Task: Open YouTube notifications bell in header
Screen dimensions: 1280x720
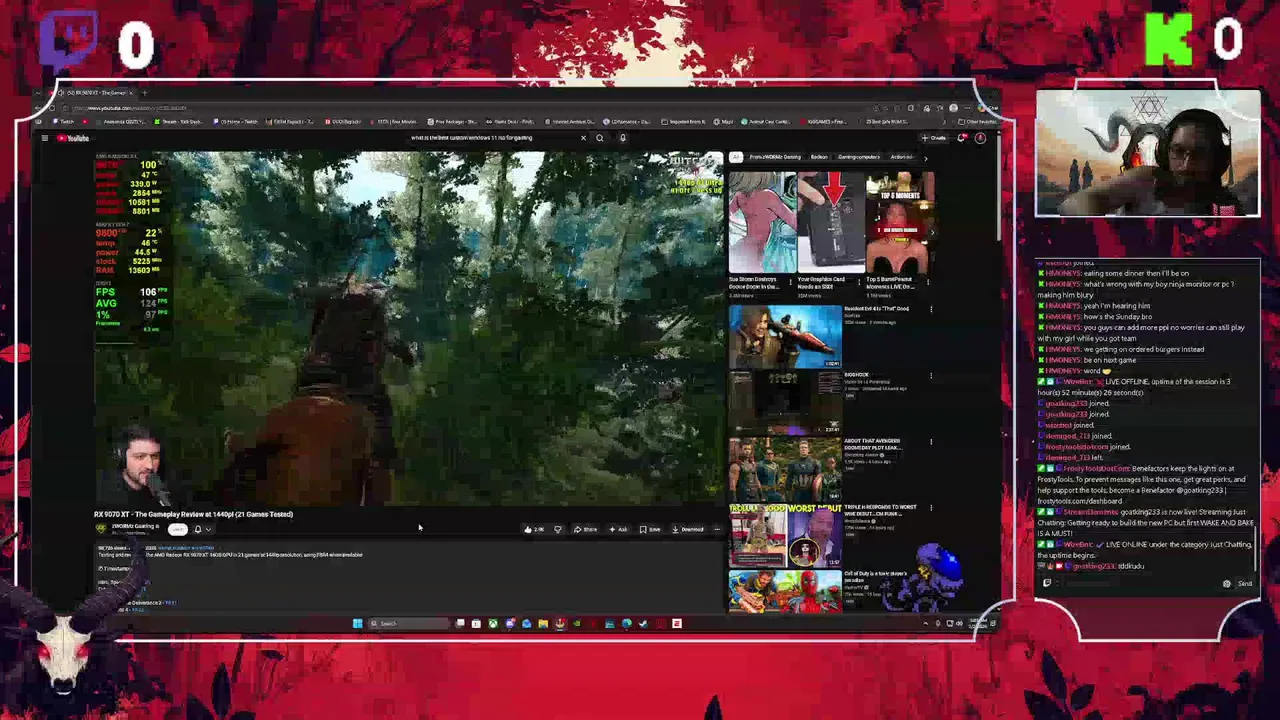Action: tap(962, 138)
